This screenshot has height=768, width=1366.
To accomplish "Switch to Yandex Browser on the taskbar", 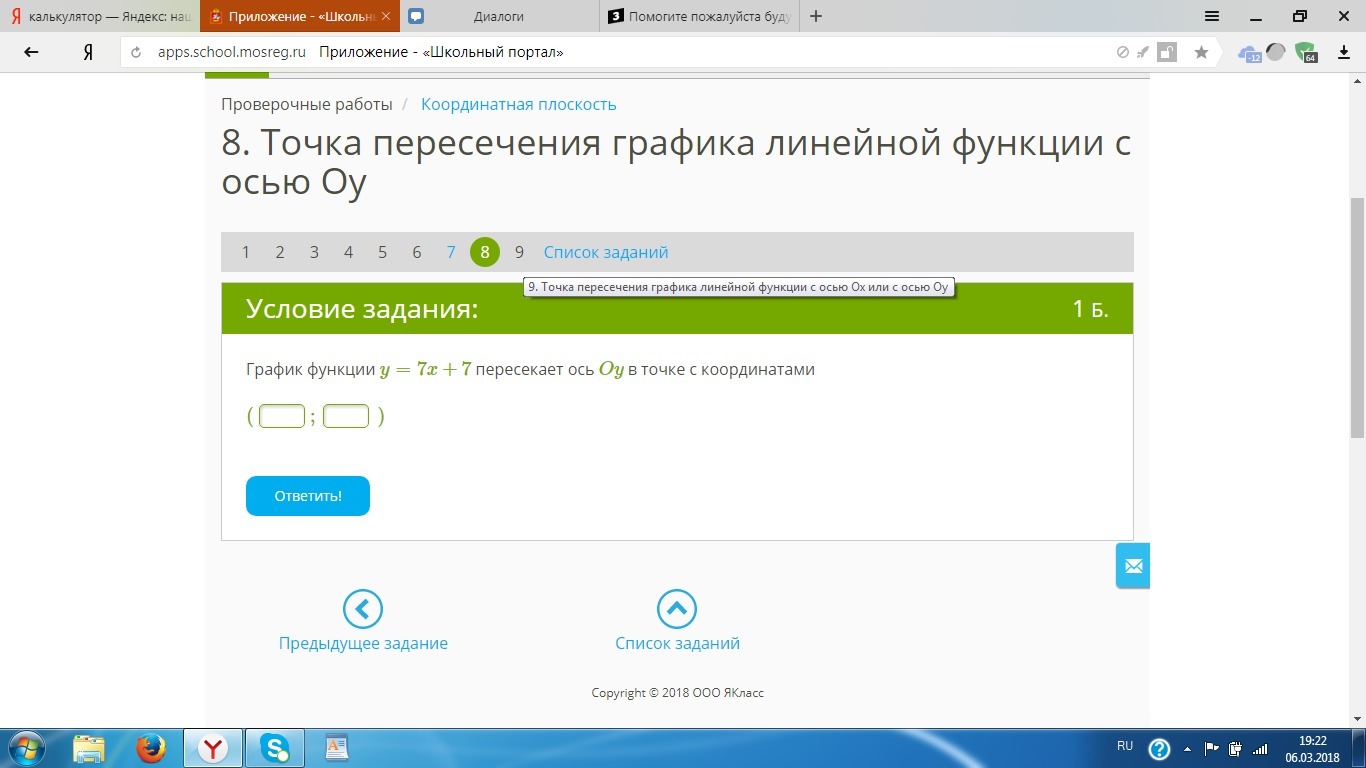I will pos(213,748).
